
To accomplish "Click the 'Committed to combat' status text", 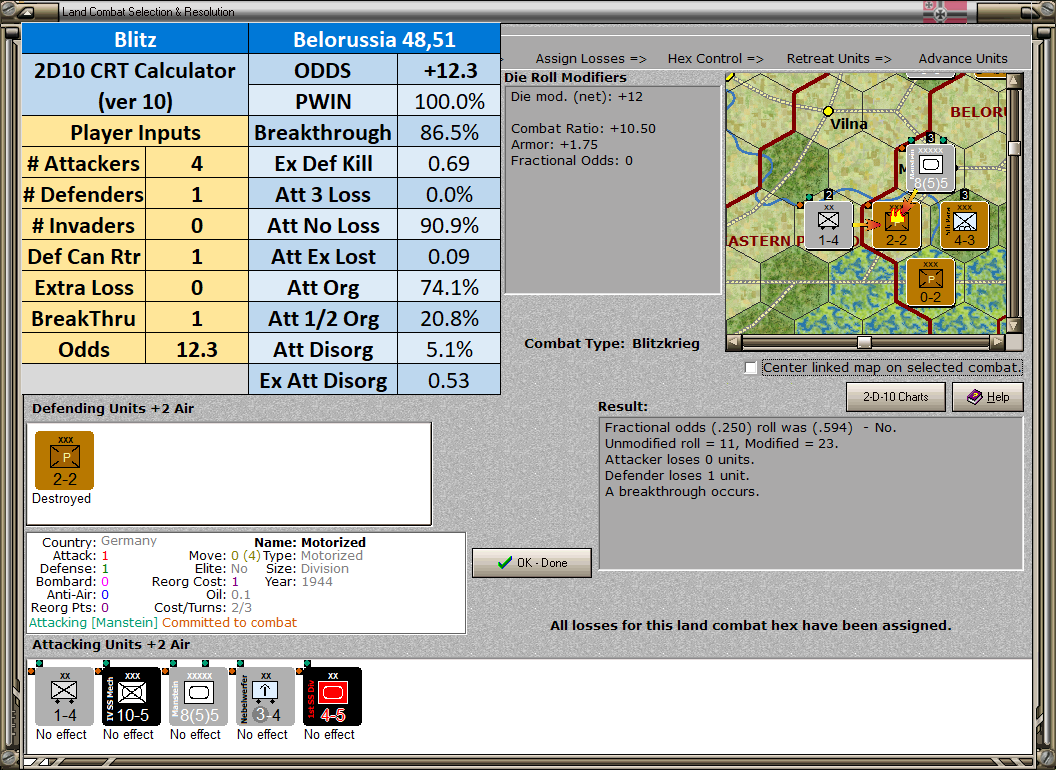I will tap(229, 622).
